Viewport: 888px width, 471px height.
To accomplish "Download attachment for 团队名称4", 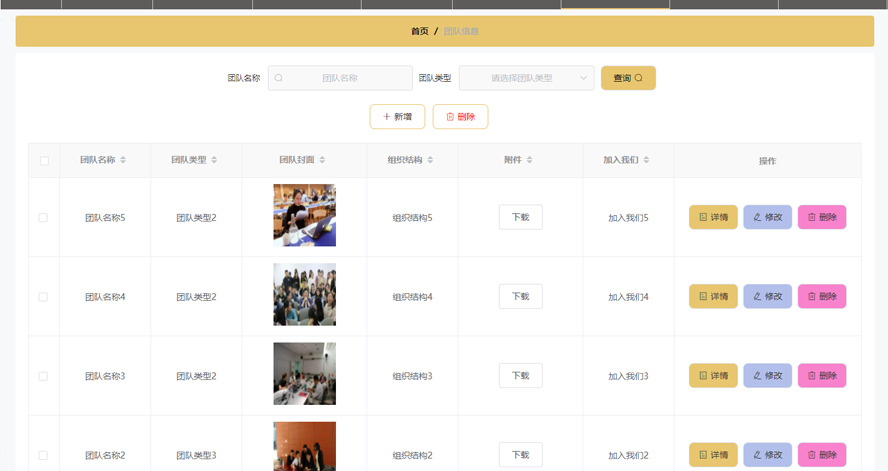I will point(520,297).
